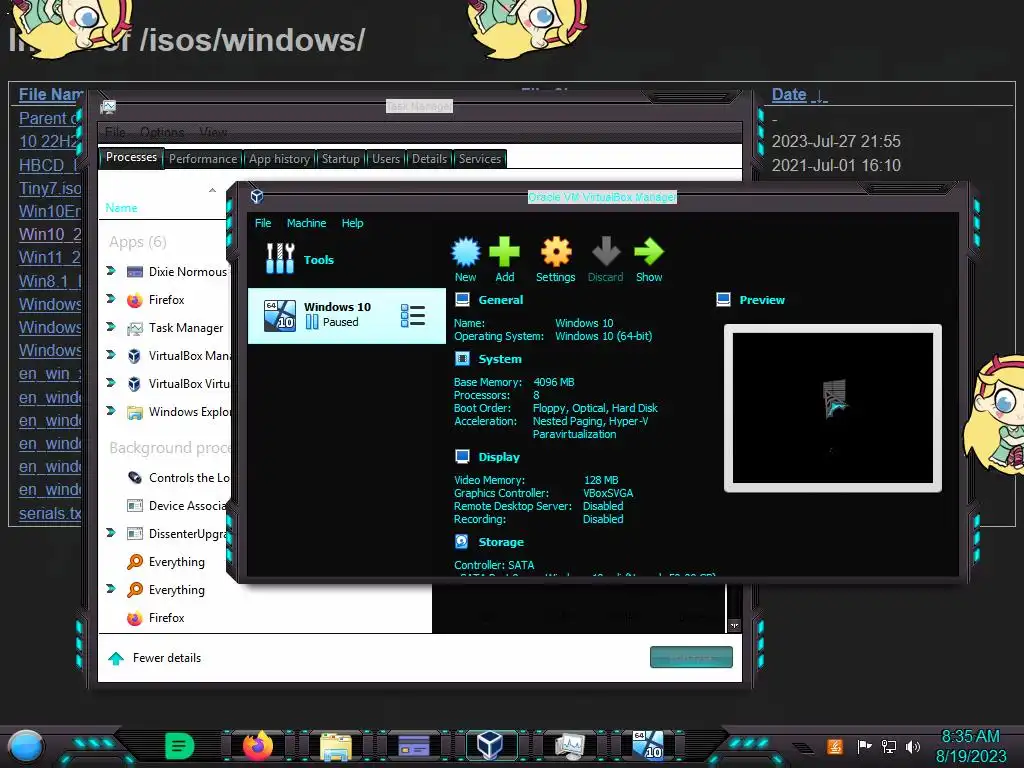1024x768 pixels.
Task: Click the General section header
Action: click(x=500, y=300)
